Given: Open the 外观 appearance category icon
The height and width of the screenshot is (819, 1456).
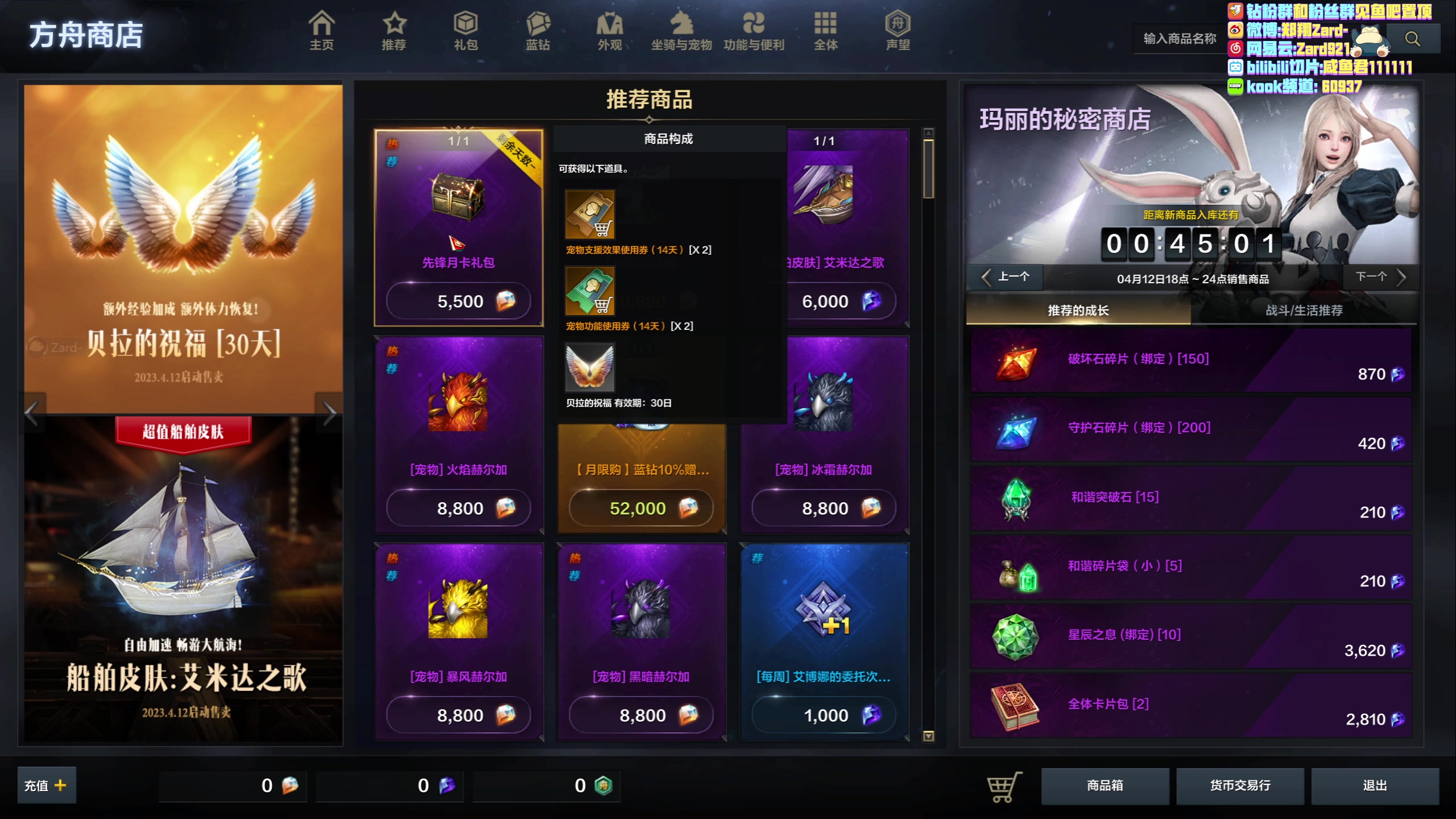Looking at the screenshot, I should [610, 30].
